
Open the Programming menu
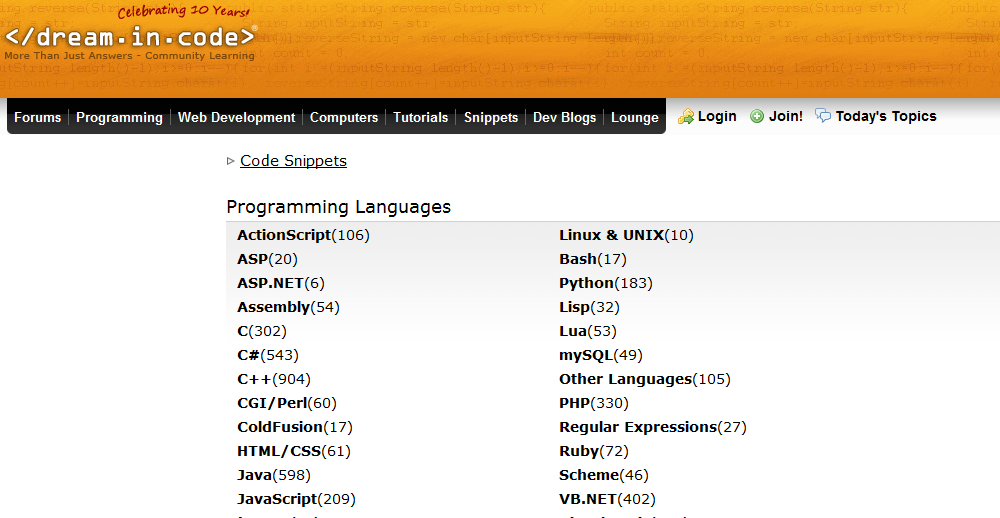tap(119, 117)
